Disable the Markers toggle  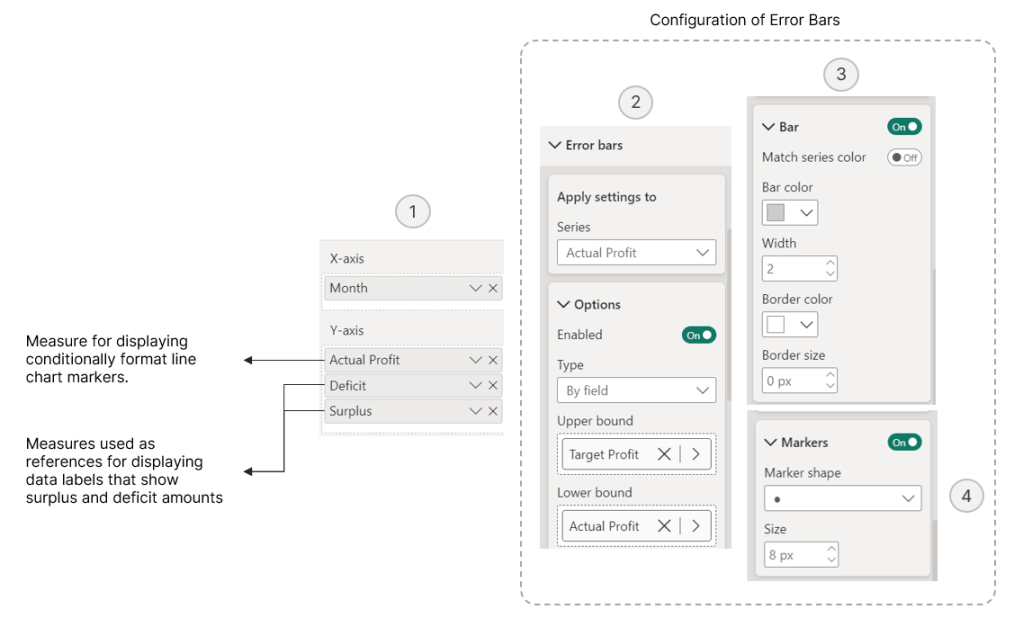point(904,442)
